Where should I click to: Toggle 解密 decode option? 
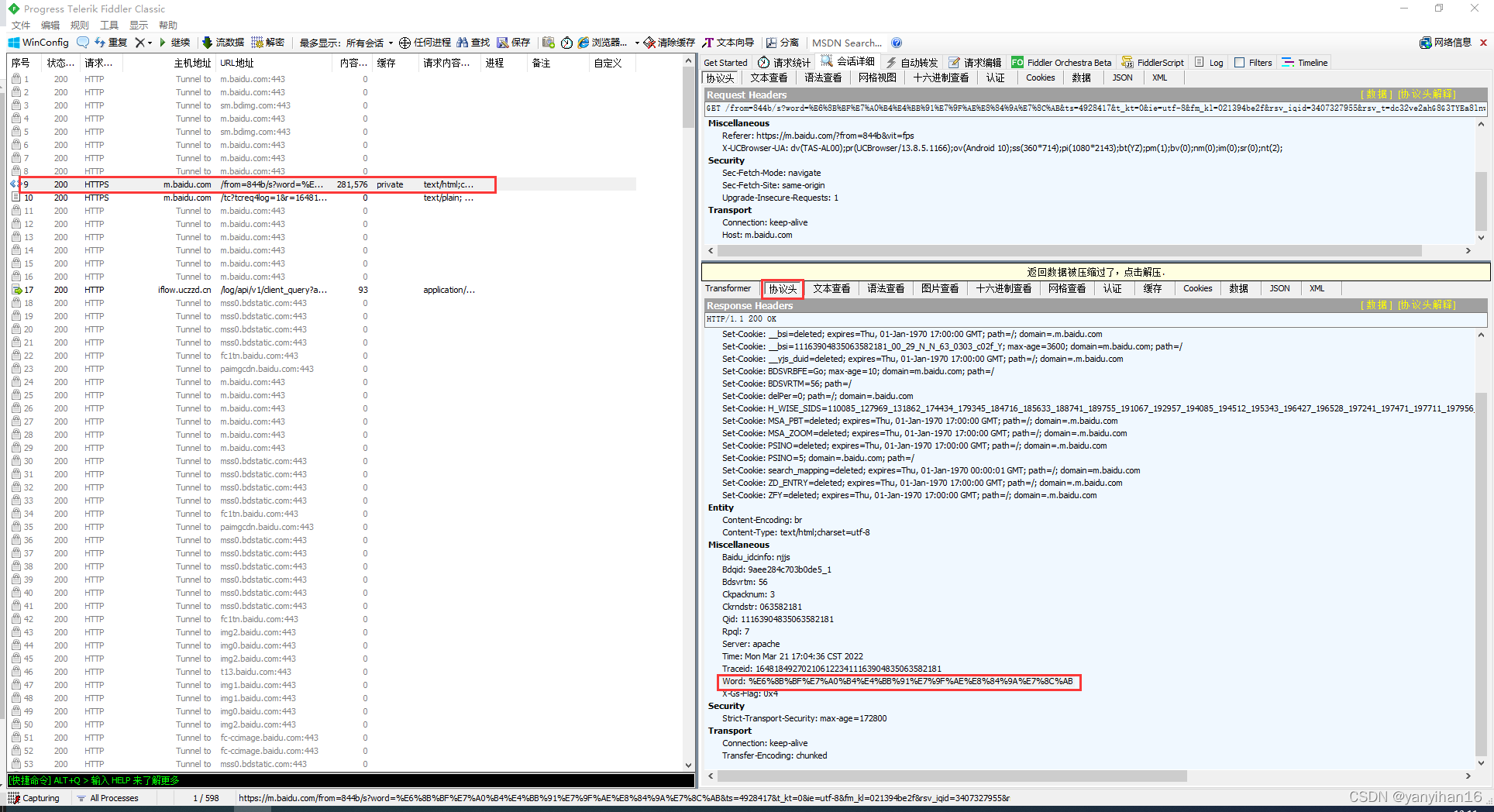coord(268,43)
